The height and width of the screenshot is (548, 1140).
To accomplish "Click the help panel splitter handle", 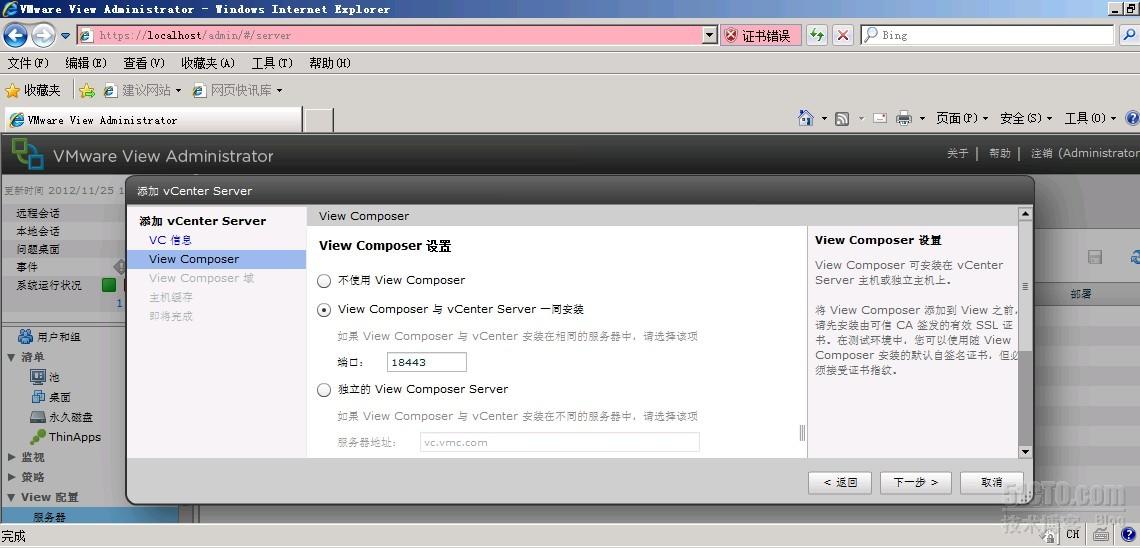I will 803,433.
